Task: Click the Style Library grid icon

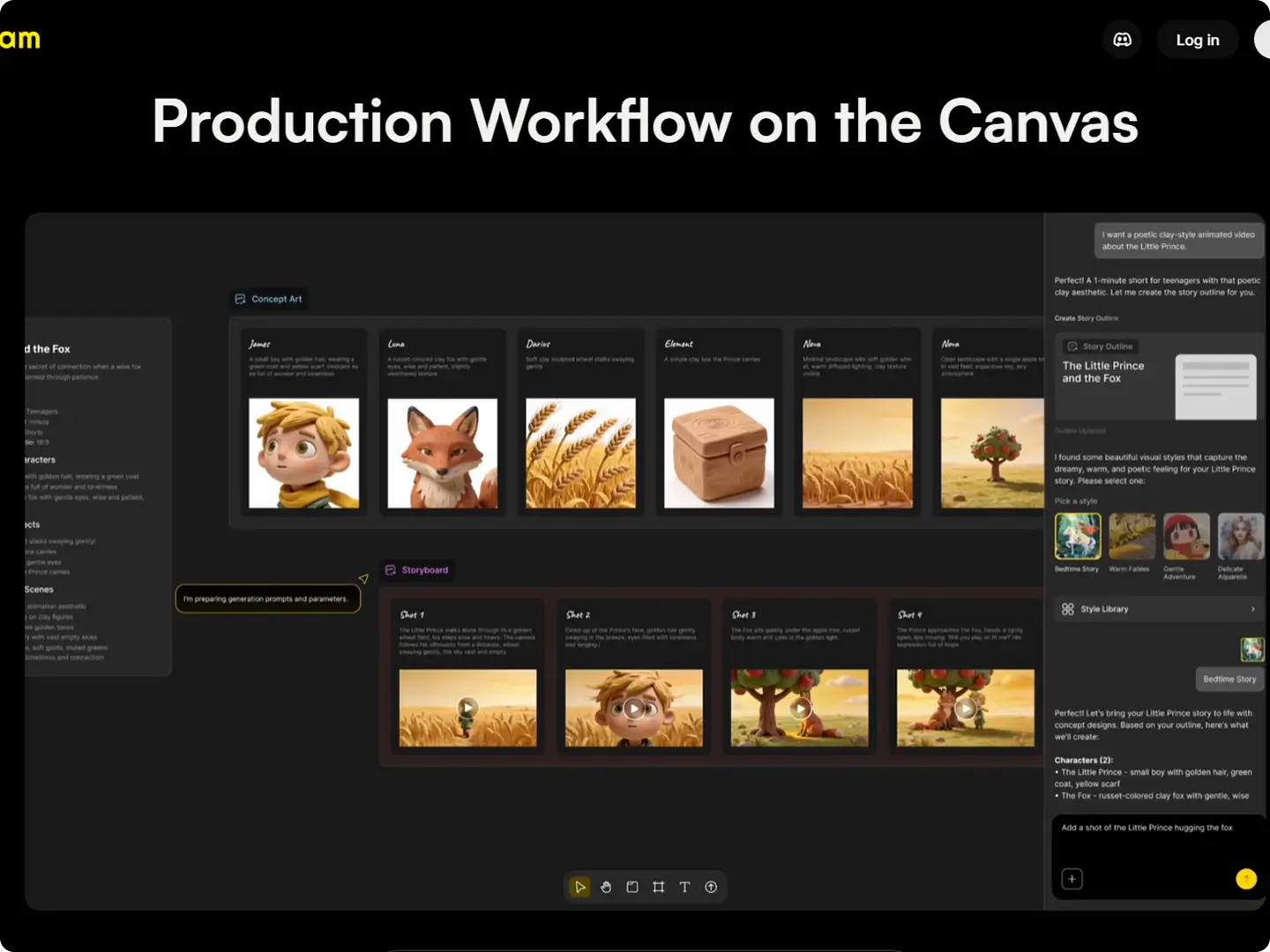Action: pos(1067,608)
